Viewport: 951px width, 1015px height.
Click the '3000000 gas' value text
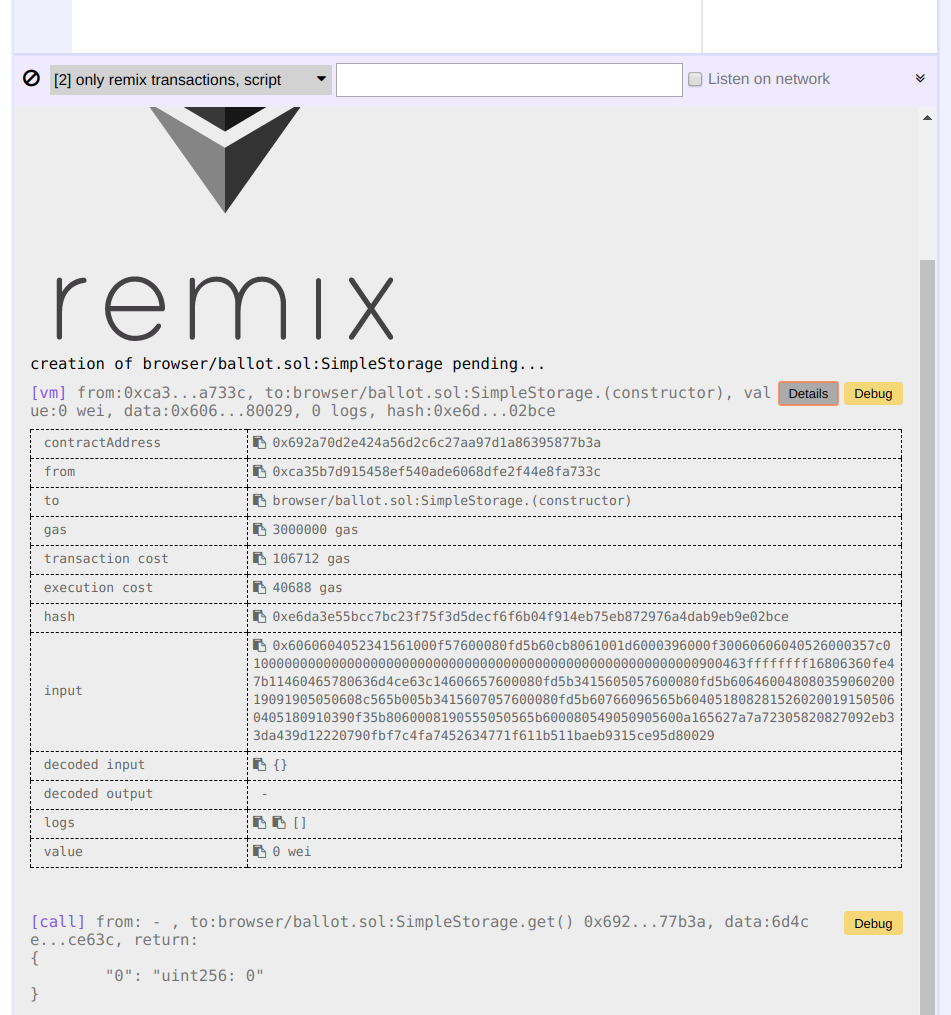pyautogui.click(x=315, y=530)
